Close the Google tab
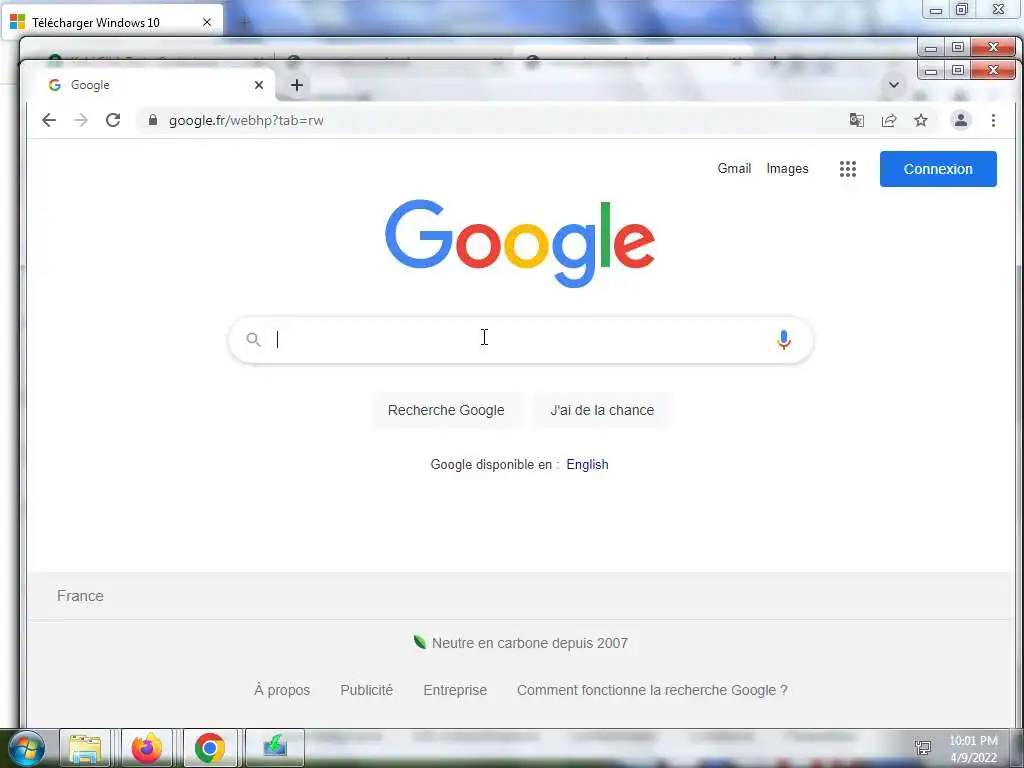 tap(259, 85)
